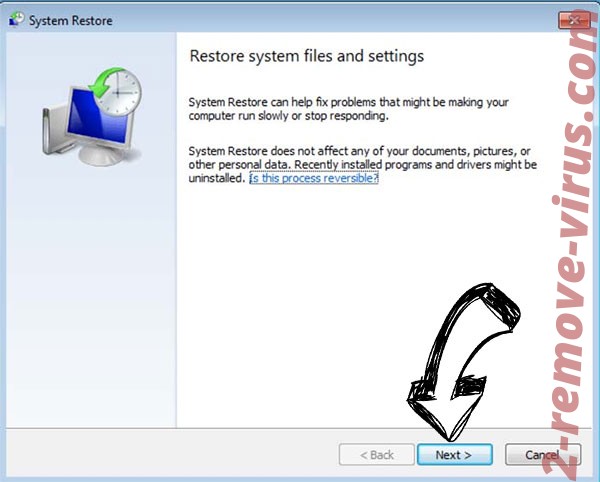Click the Cancel button
The height and width of the screenshot is (482, 600).
[x=543, y=454]
